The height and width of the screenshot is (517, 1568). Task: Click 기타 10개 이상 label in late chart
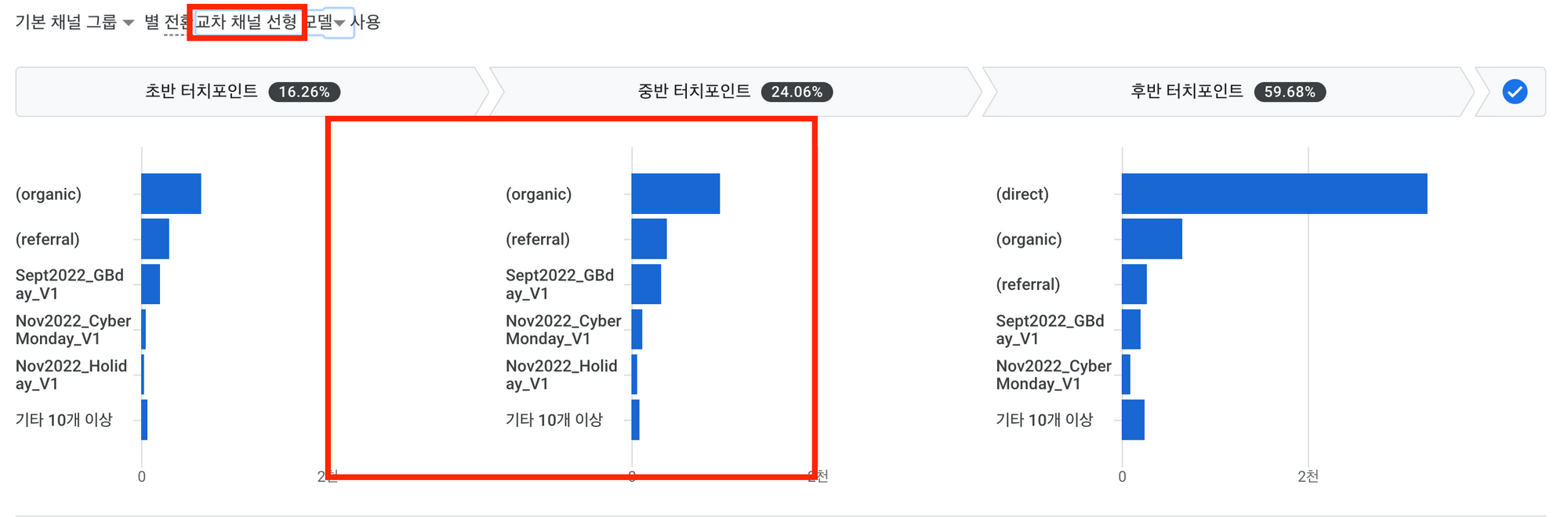coord(1044,420)
